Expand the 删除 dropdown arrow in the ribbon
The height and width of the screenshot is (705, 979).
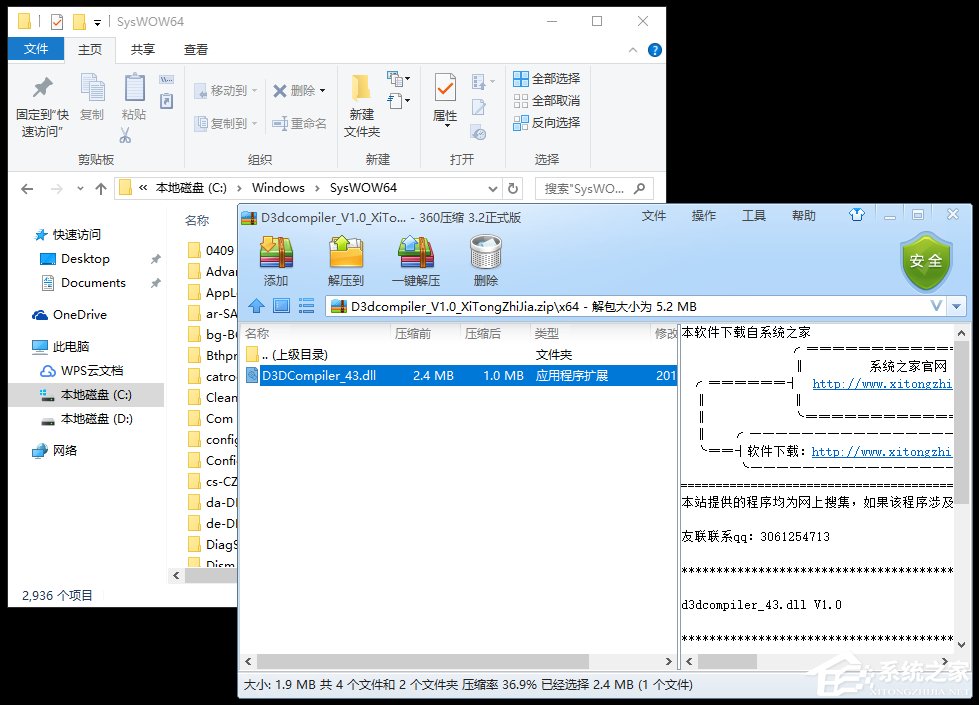click(x=321, y=90)
